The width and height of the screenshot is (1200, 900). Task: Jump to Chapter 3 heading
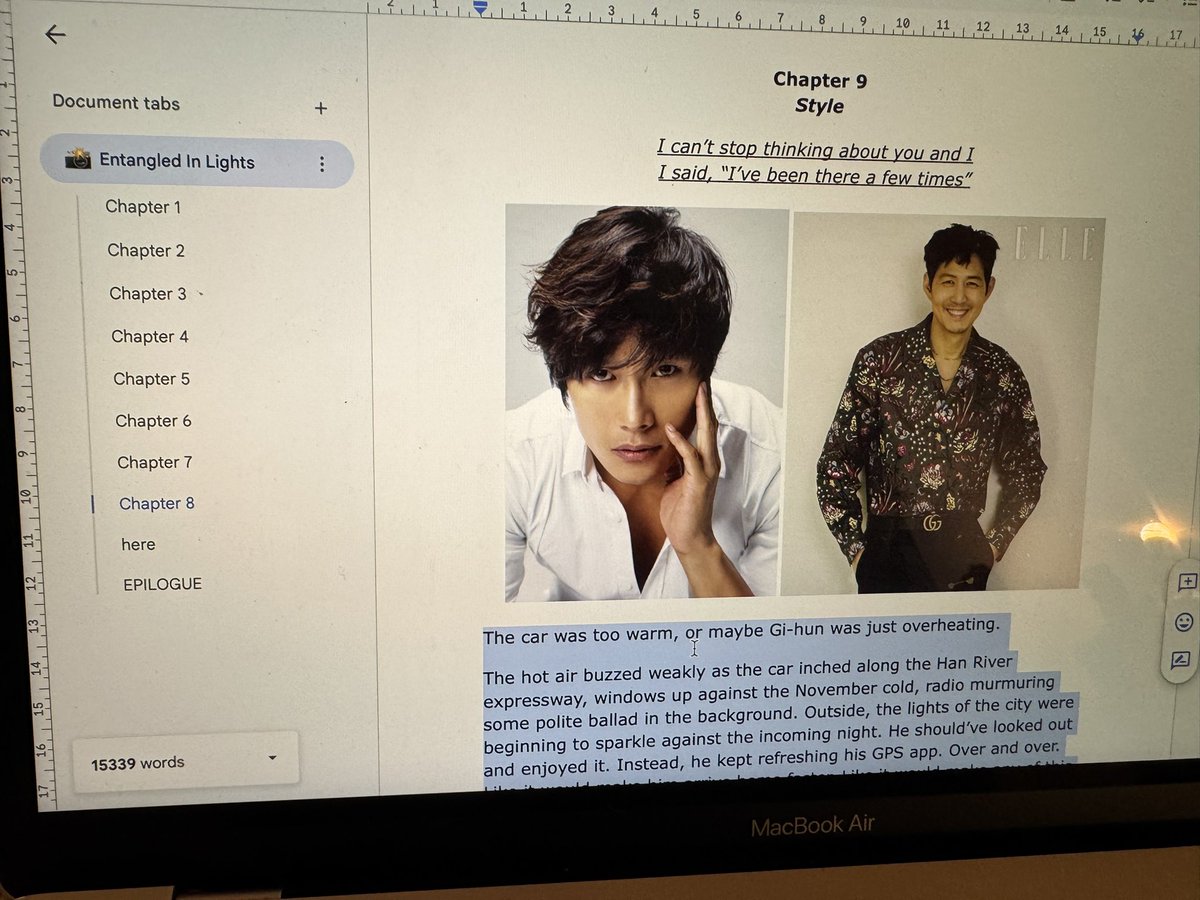click(x=148, y=294)
